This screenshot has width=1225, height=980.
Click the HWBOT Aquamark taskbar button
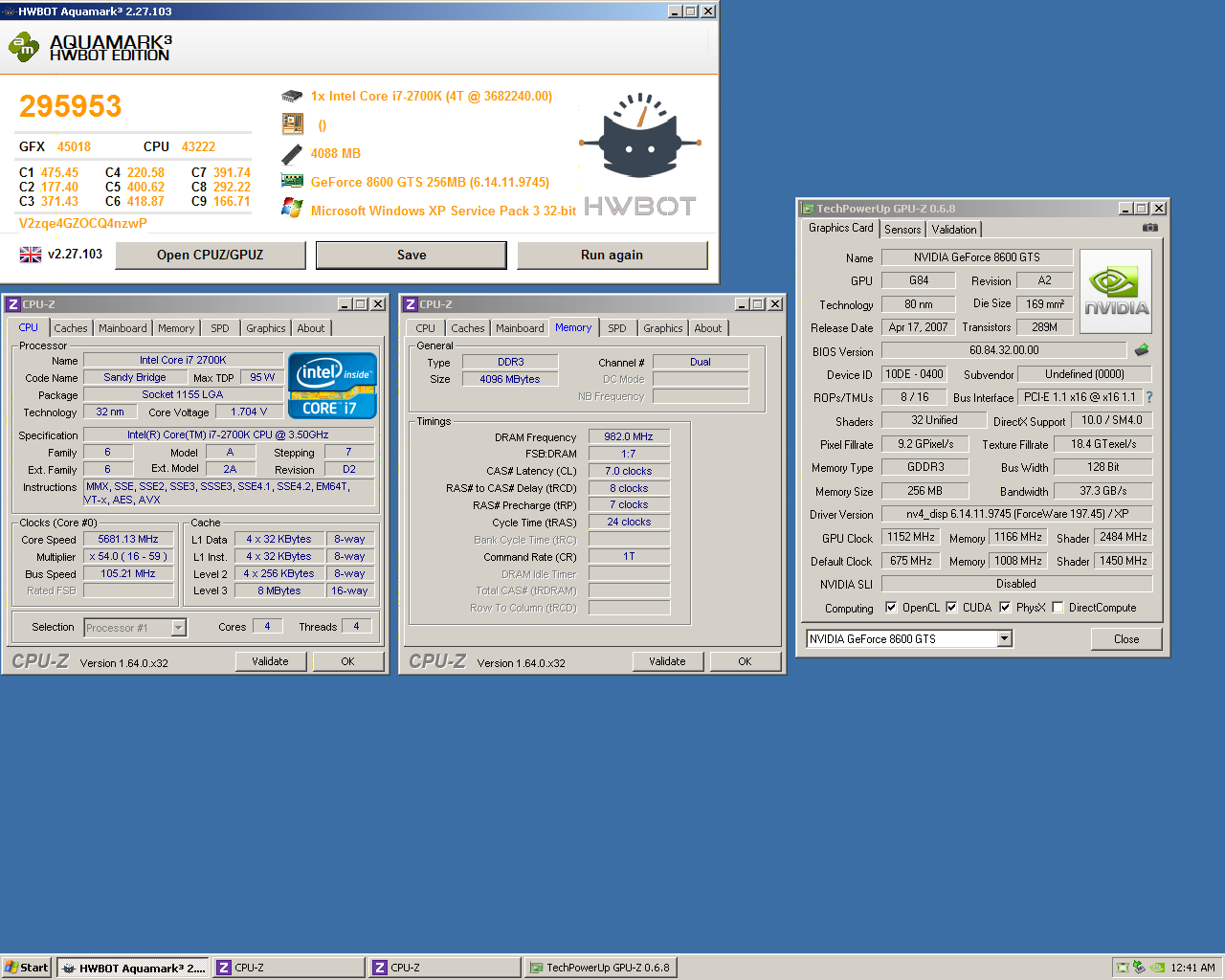[132, 968]
